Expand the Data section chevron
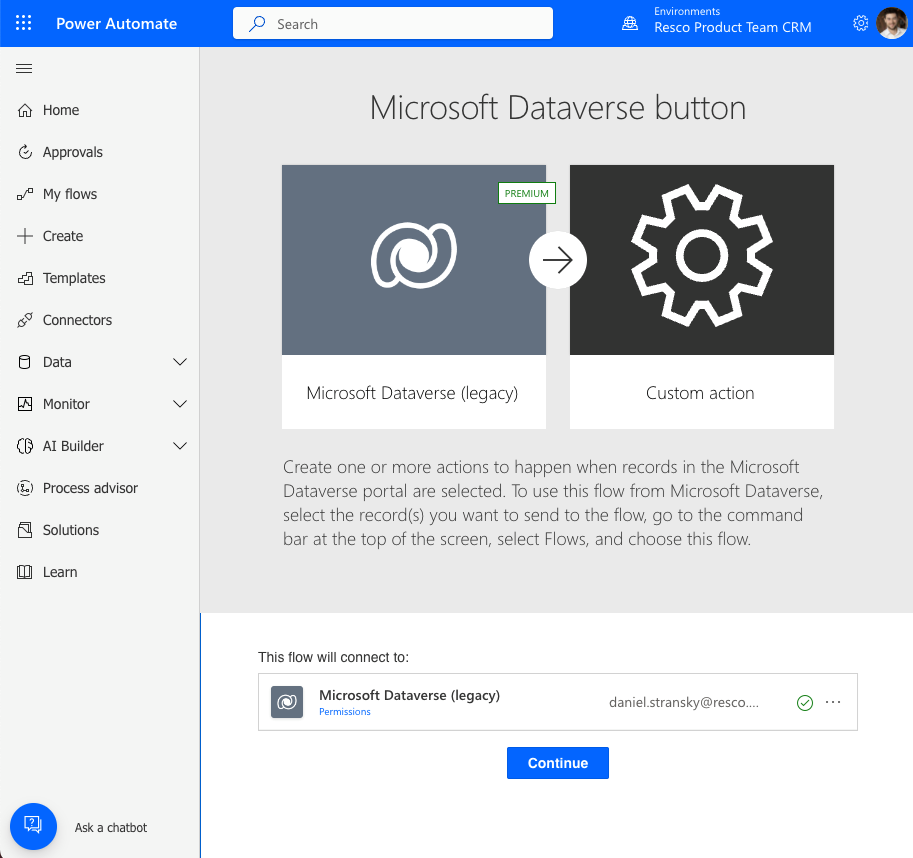 point(180,362)
